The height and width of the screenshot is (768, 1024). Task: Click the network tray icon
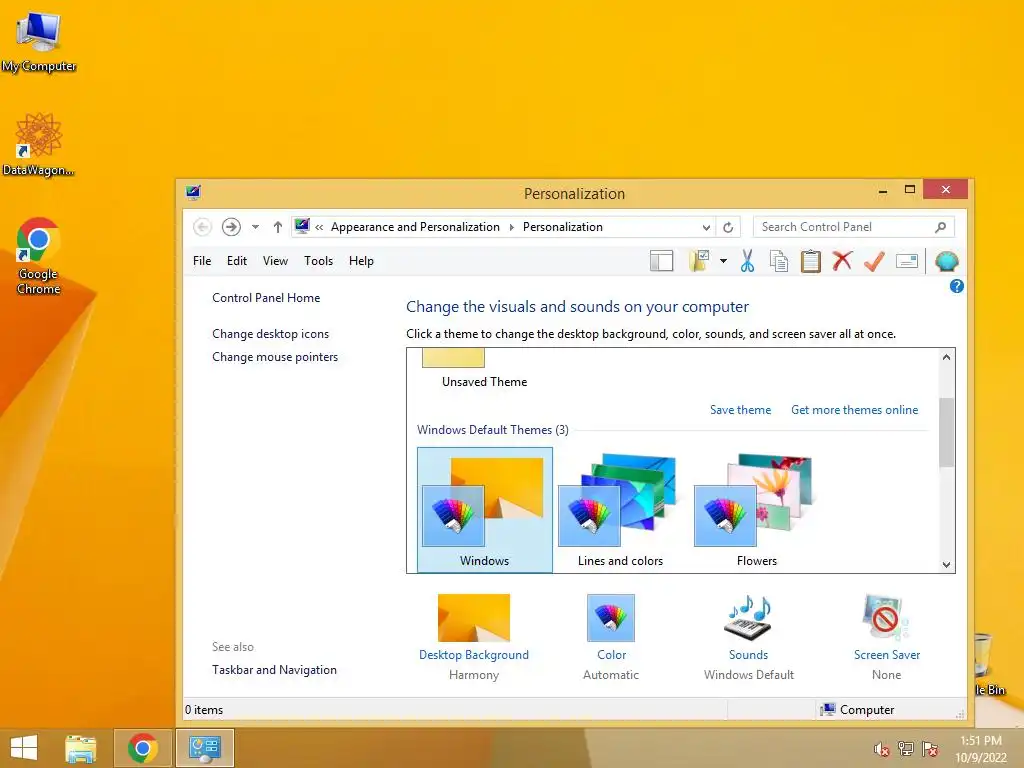click(x=906, y=749)
